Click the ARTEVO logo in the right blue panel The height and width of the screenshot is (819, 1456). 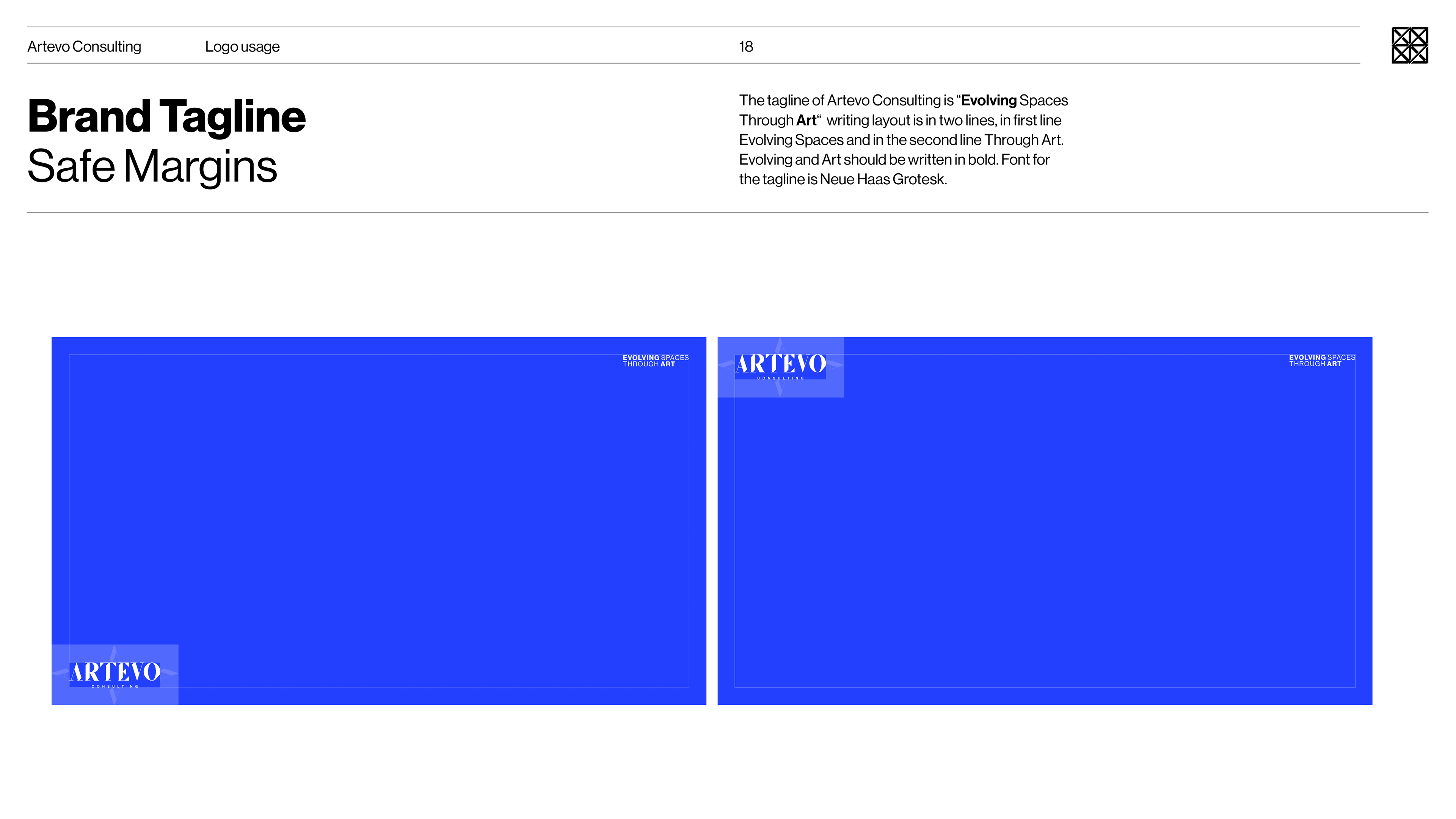(781, 364)
